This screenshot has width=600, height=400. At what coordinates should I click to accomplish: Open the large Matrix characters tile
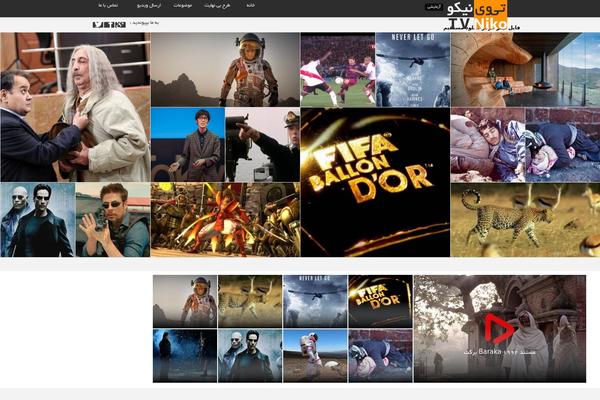(x=38, y=220)
